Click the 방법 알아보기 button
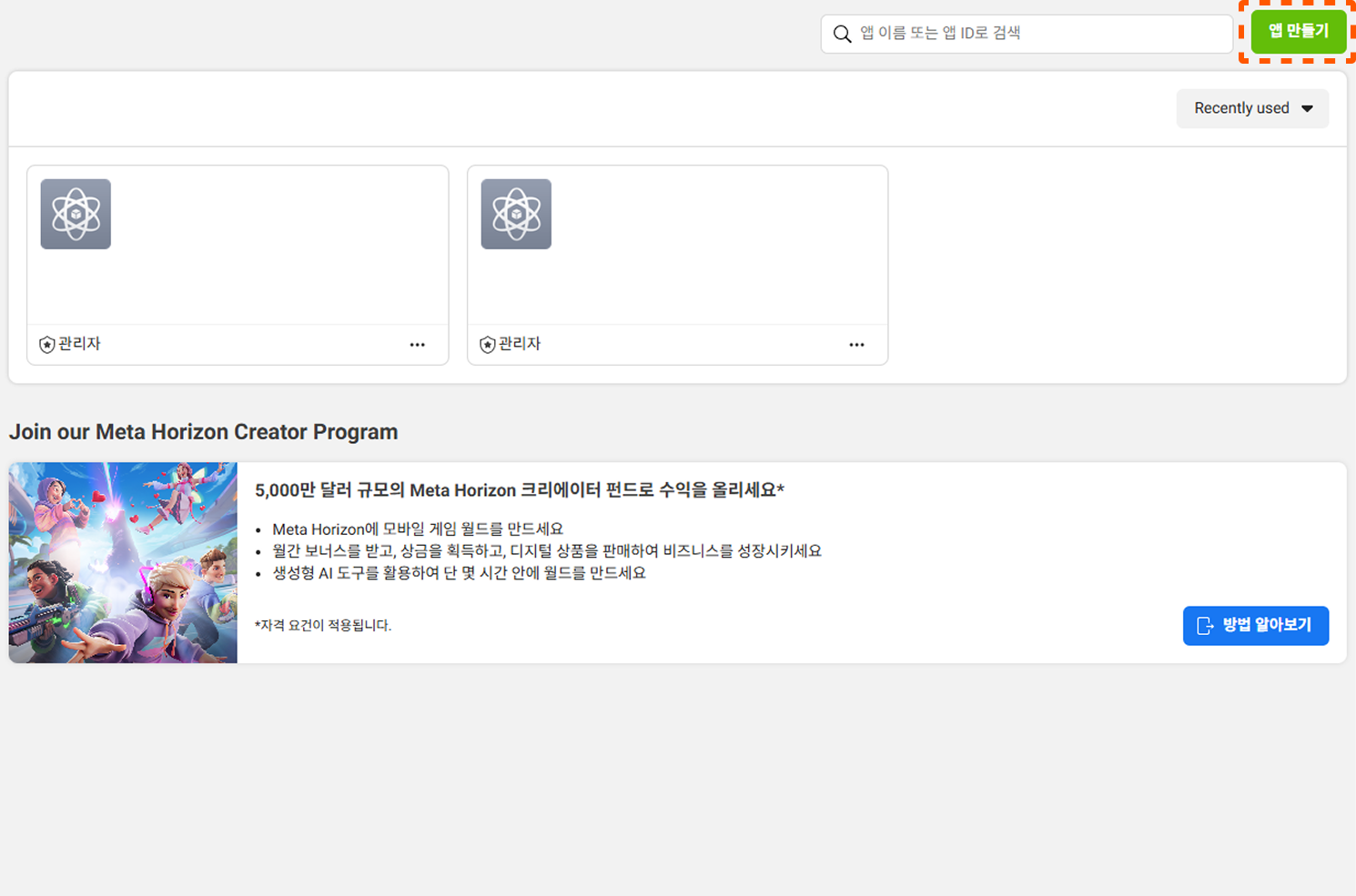 tap(1256, 626)
